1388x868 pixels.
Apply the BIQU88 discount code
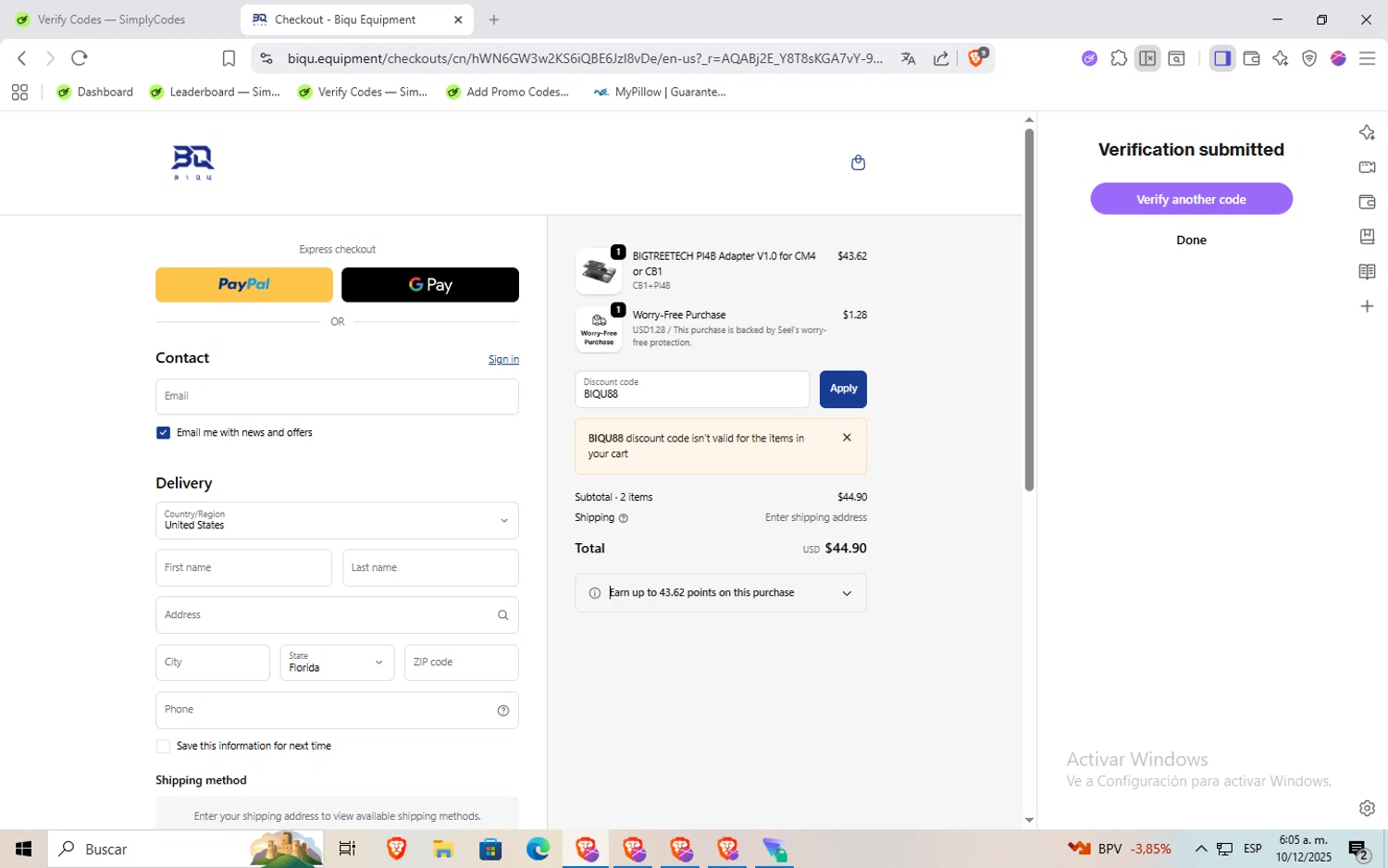click(x=843, y=390)
